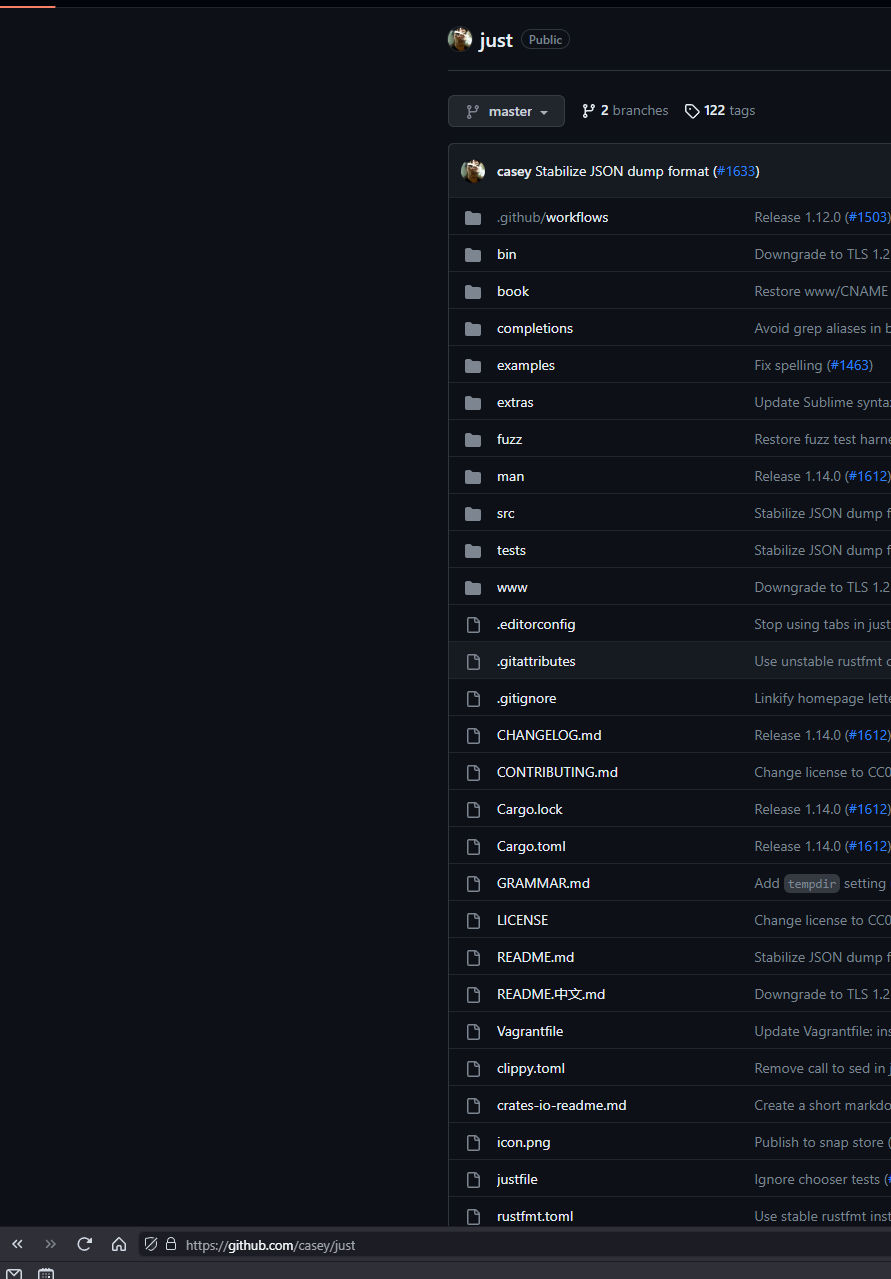Click the browser forward navigation arrows
The image size is (891, 1279).
pos(51,1244)
